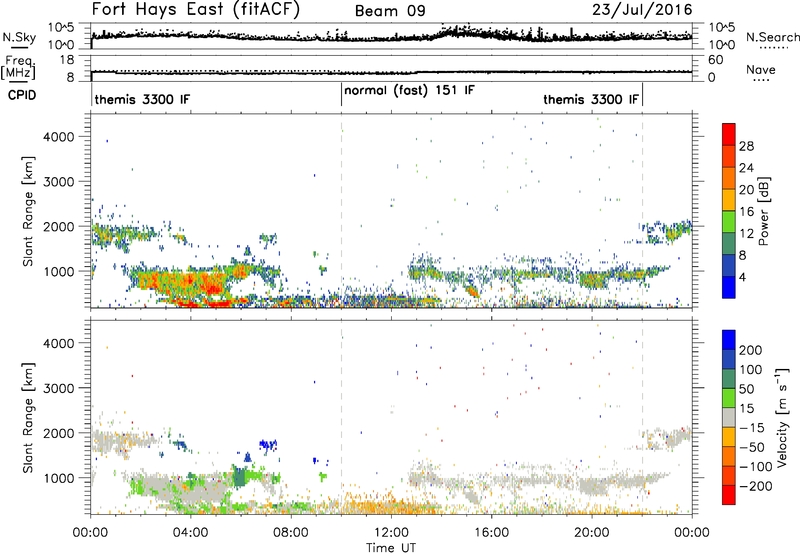Click the blue bottom of Power colorbar
The width and height of the screenshot is (800, 554).
729,287
